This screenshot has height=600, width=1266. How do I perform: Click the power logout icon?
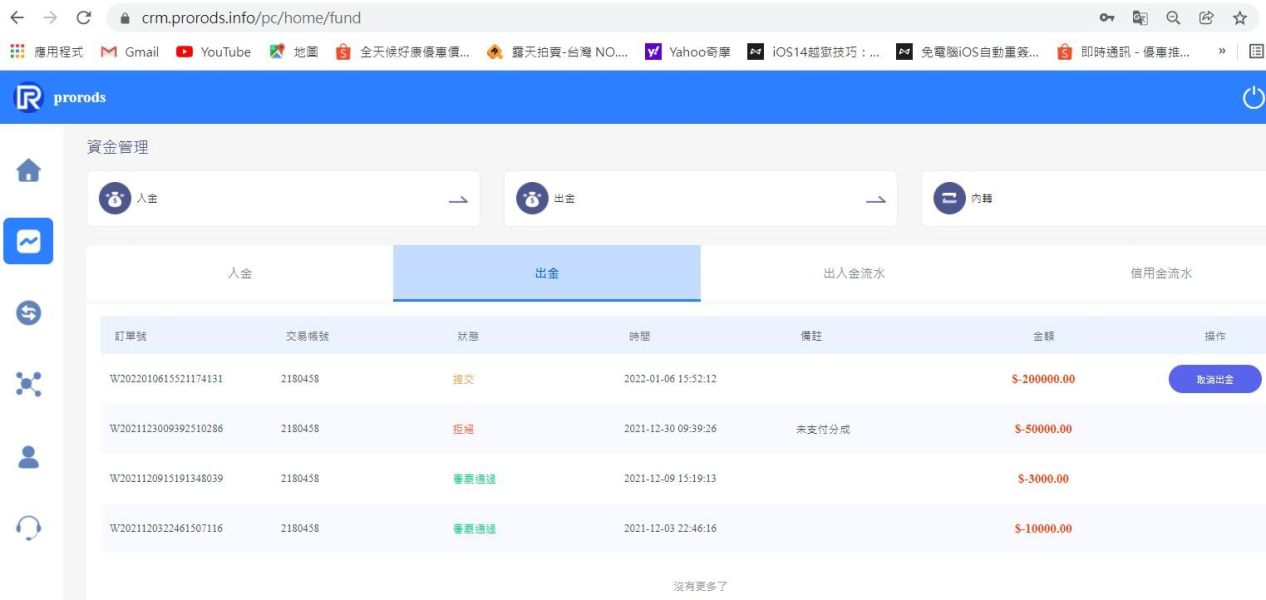1253,97
